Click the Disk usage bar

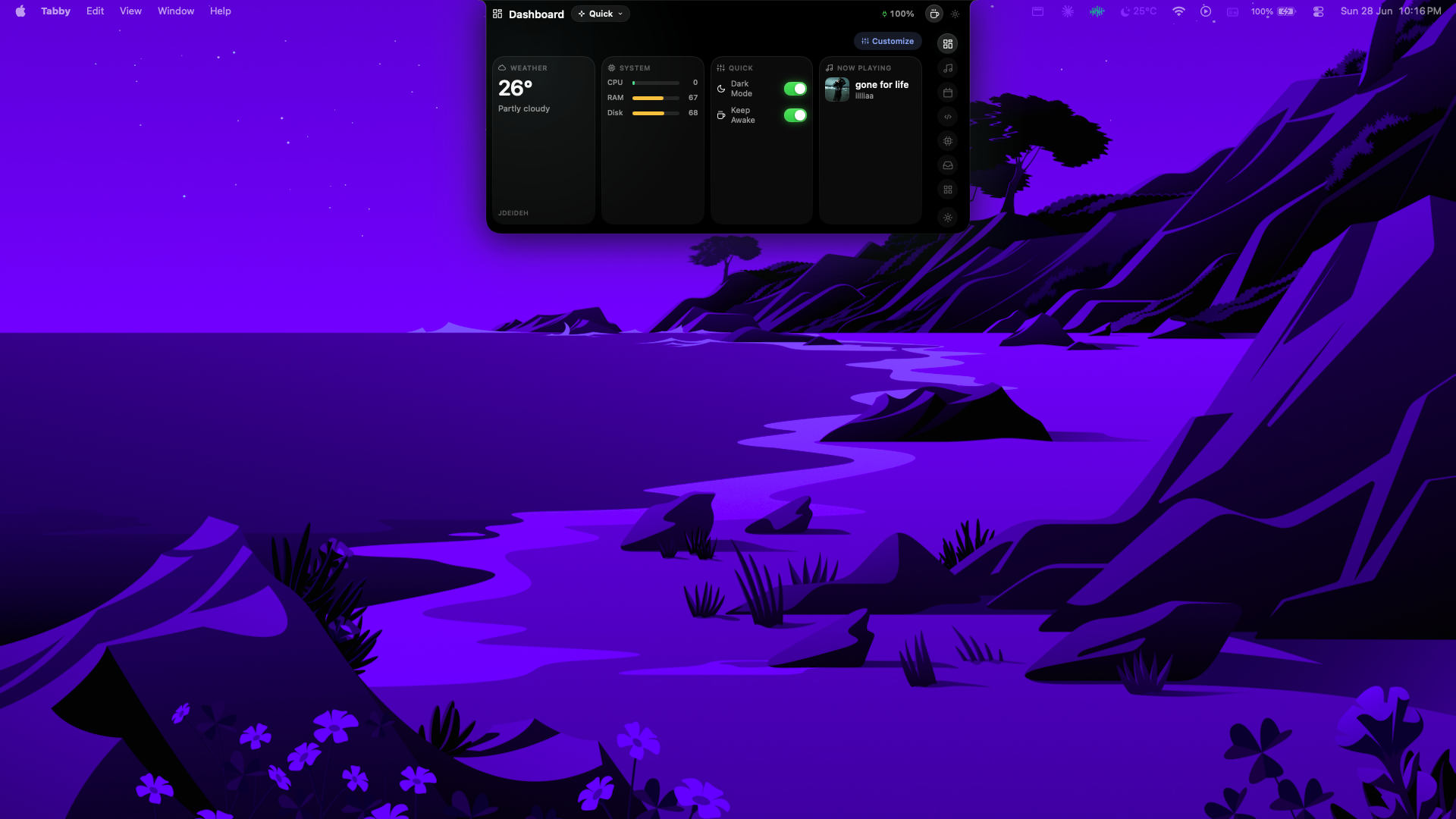pyautogui.click(x=656, y=113)
